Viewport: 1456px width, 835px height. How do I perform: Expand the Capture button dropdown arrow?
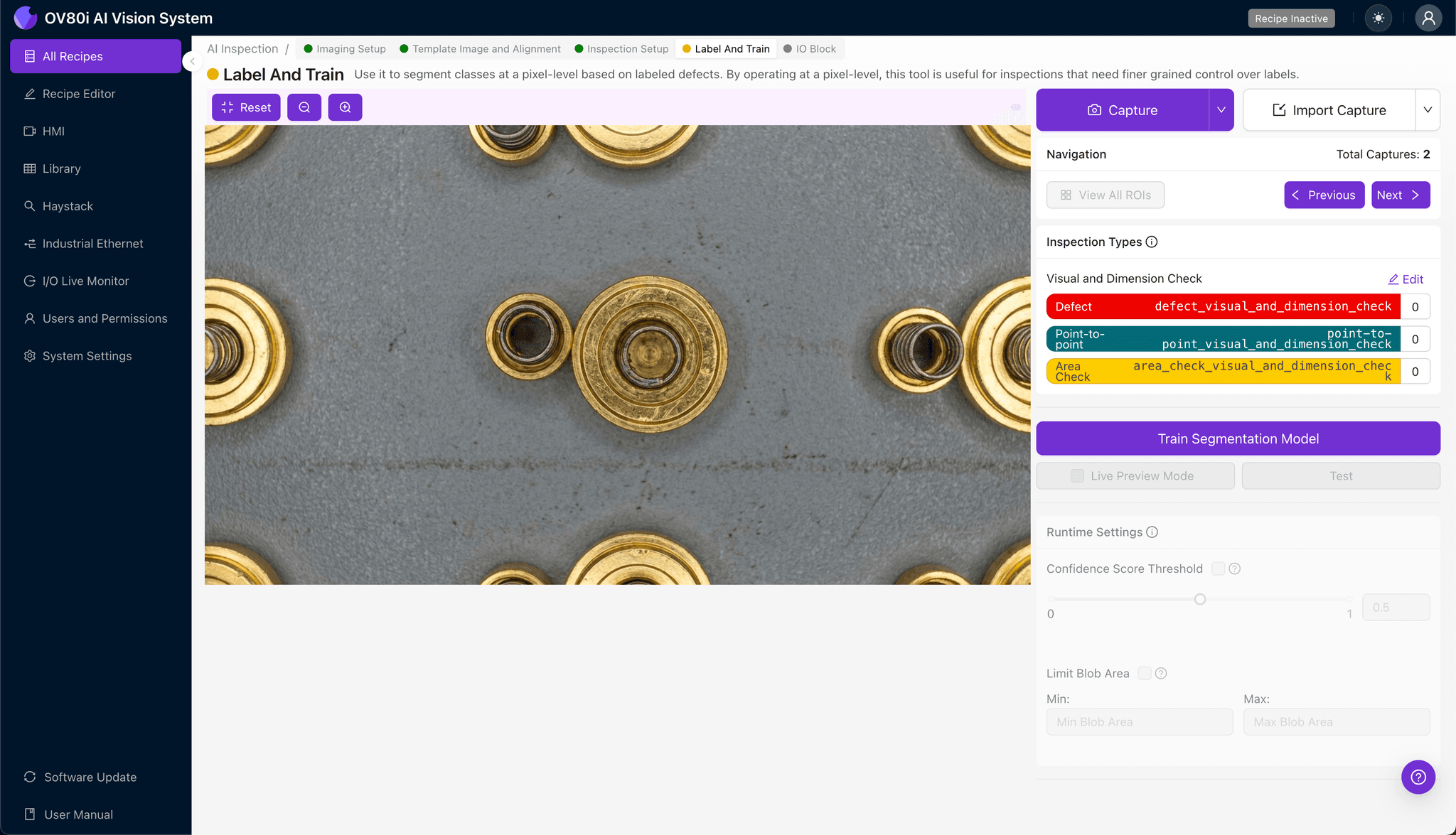[x=1221, y=110]
